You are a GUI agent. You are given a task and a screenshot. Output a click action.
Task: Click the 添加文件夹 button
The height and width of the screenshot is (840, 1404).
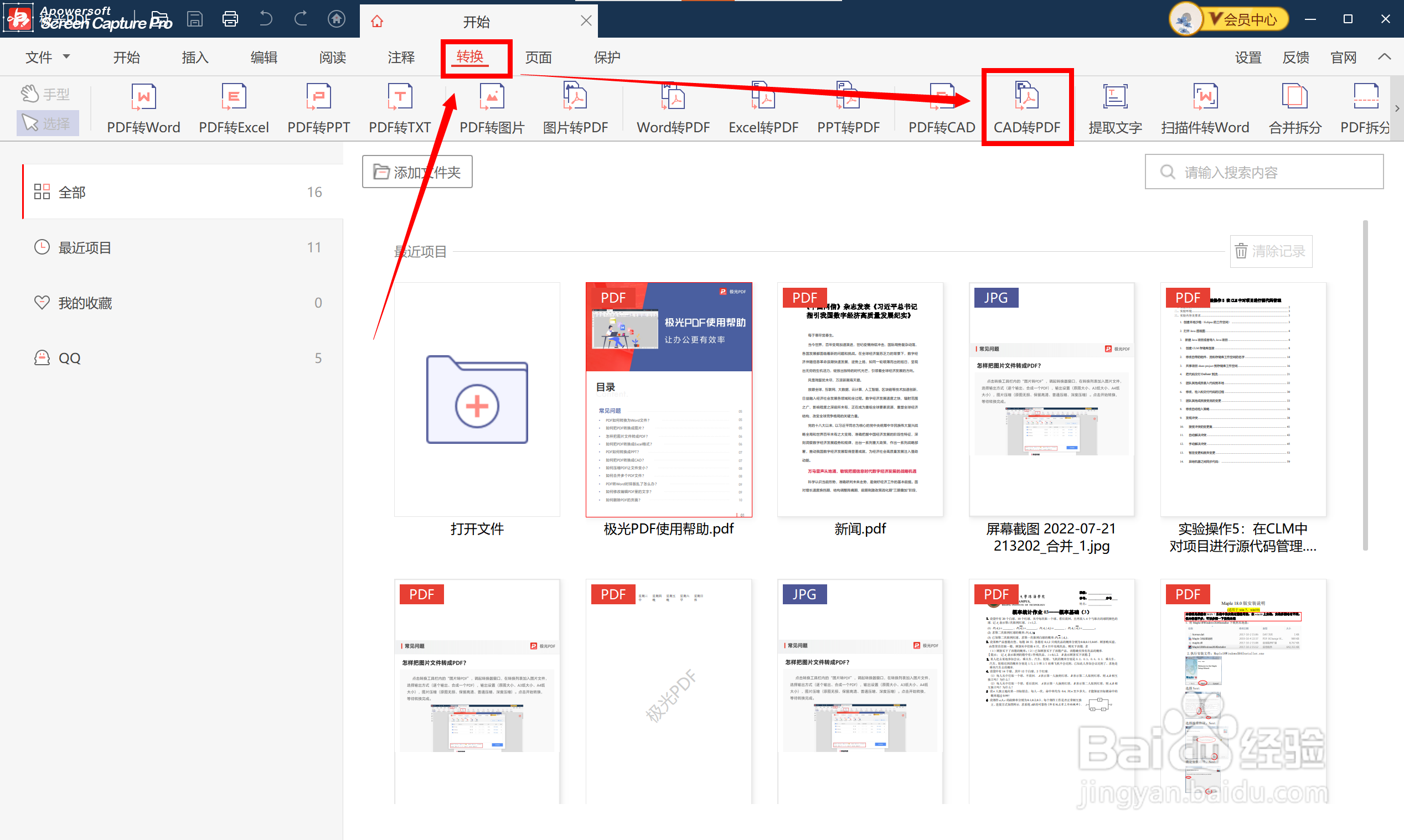click(417, 172)
